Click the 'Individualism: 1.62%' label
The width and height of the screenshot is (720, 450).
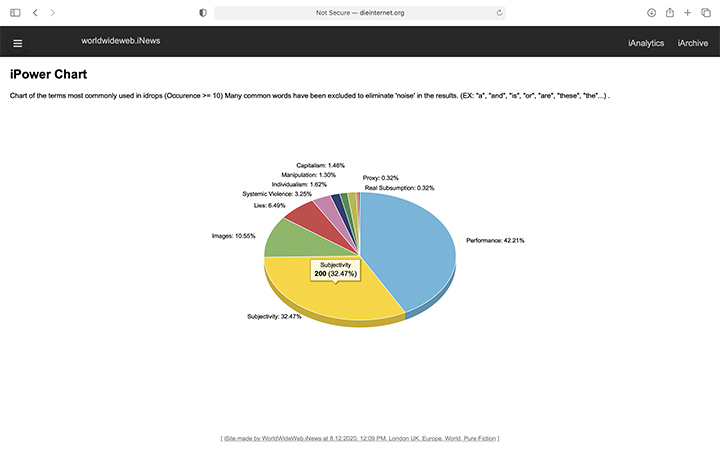(299, 184)
